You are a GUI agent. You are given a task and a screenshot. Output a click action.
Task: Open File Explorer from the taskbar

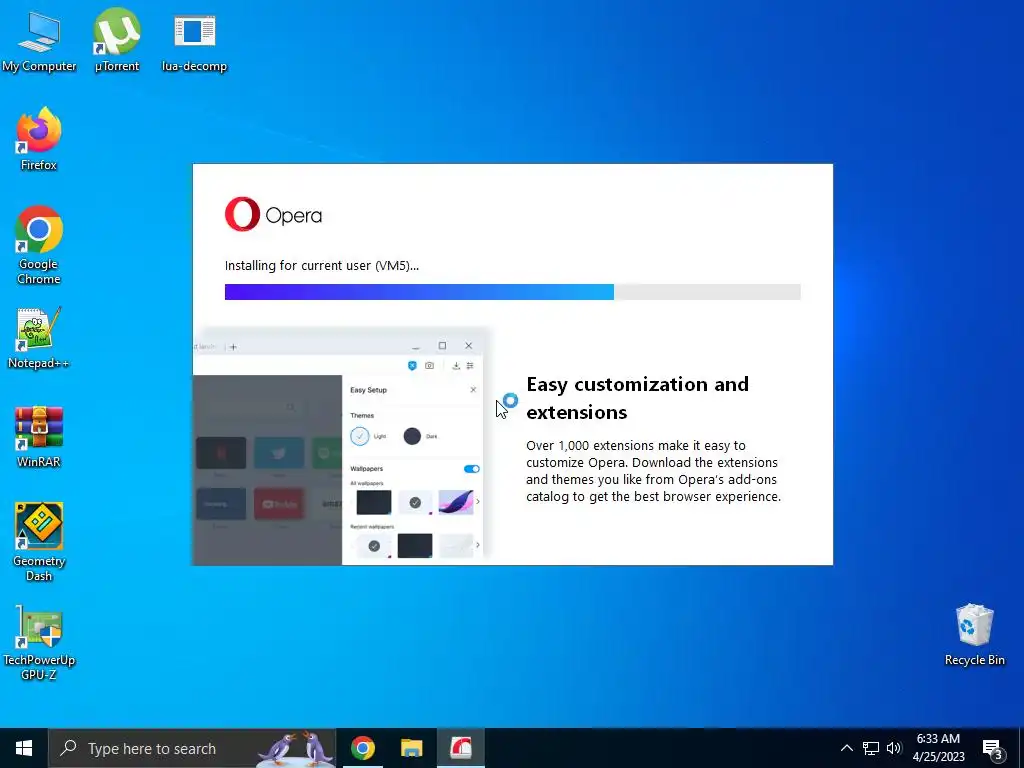tap(411, 748)
